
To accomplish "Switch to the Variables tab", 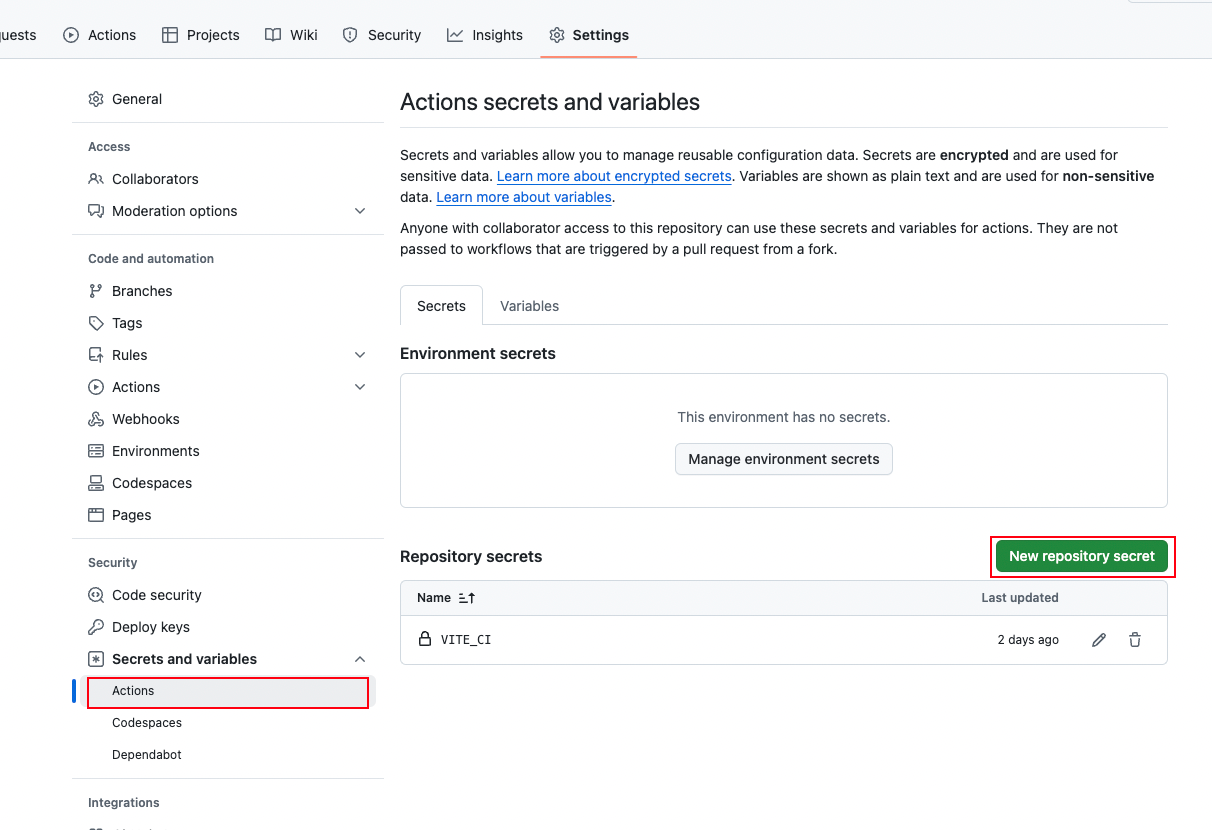I will (x=529, y=306).
